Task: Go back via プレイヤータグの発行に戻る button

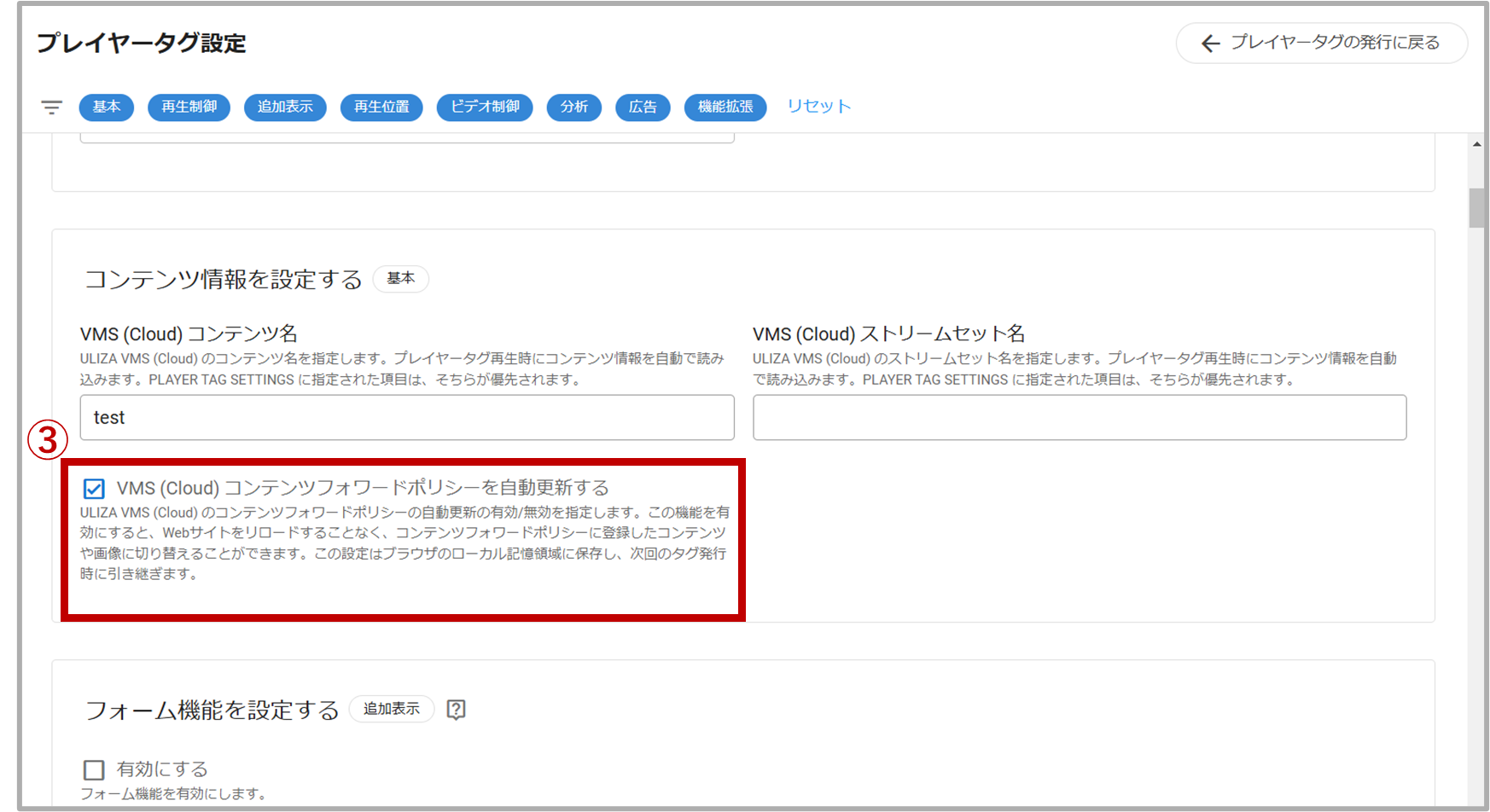Action: 1322,43
